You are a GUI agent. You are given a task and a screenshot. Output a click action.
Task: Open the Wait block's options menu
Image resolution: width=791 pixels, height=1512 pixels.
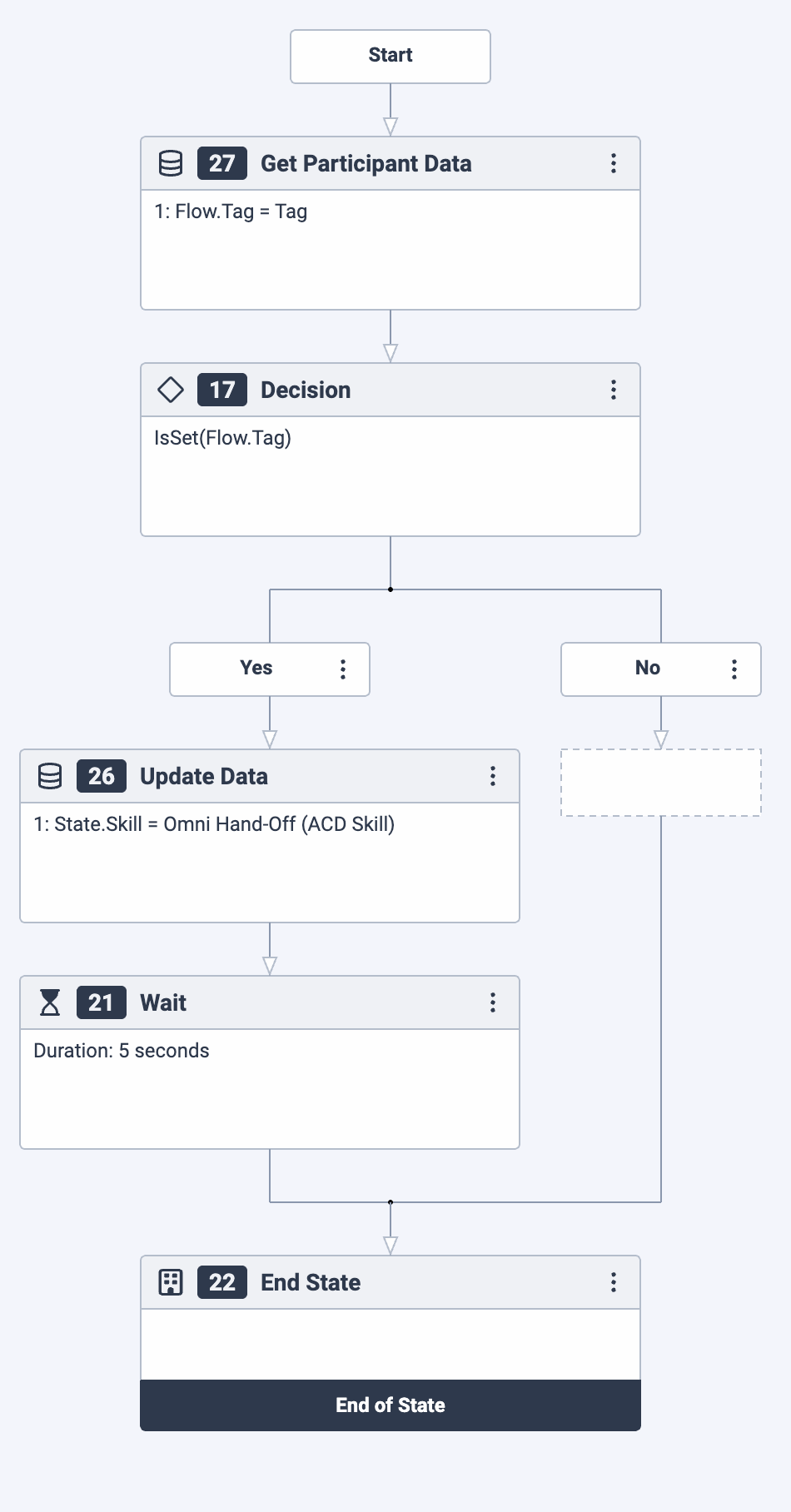pos(493,1002)
